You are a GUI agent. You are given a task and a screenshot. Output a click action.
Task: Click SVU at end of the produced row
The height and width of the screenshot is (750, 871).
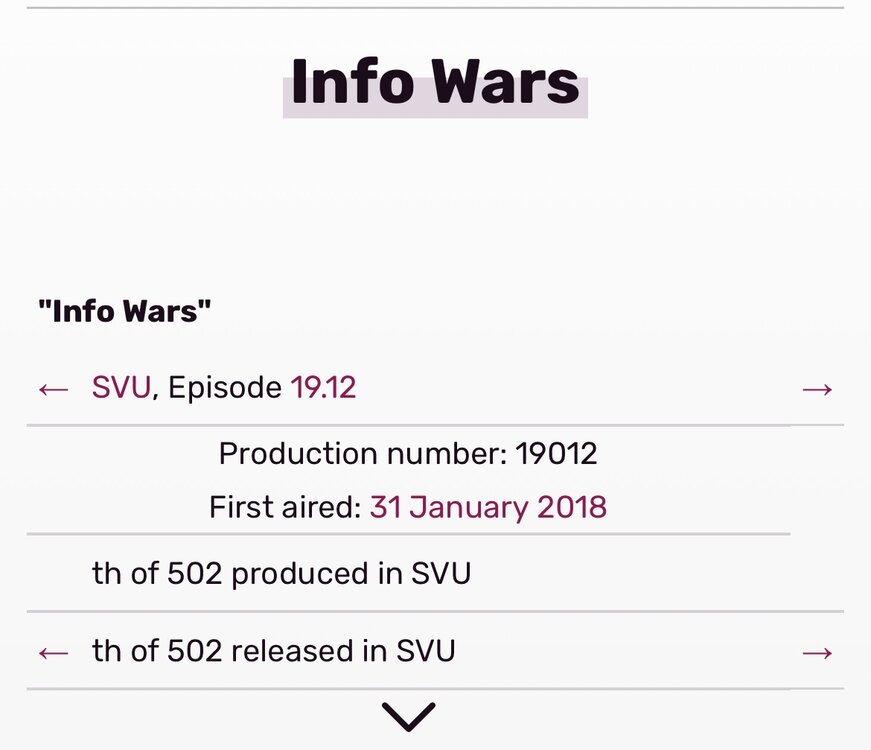(x=441, y=574)
